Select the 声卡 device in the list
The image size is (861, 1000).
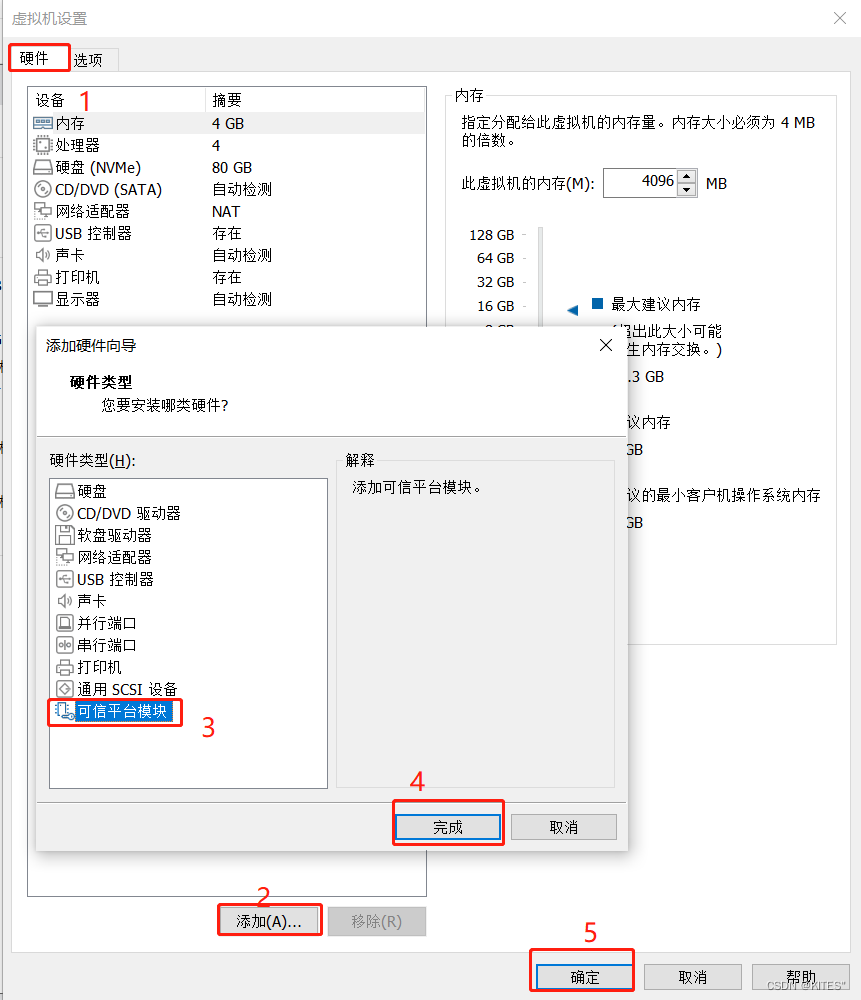click(x=67, y=255)
